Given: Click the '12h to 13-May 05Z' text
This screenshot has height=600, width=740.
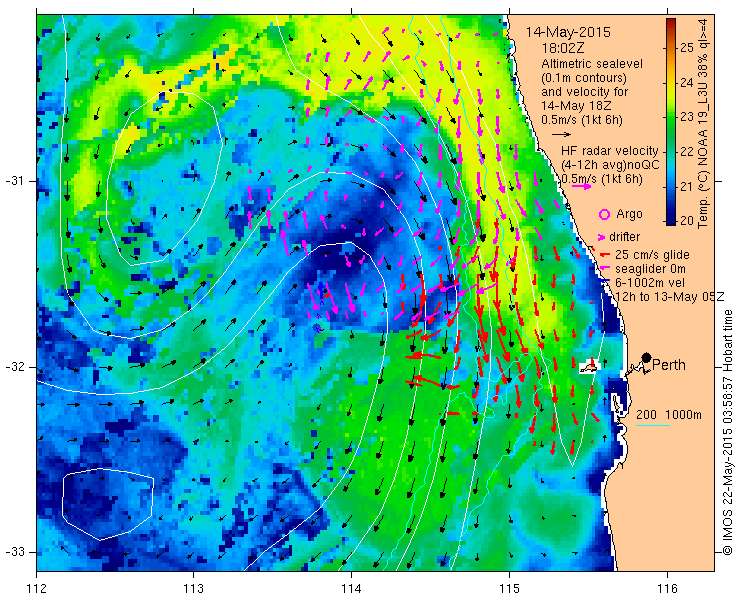Looking at the screenshot, I should (x=669, y=296).
